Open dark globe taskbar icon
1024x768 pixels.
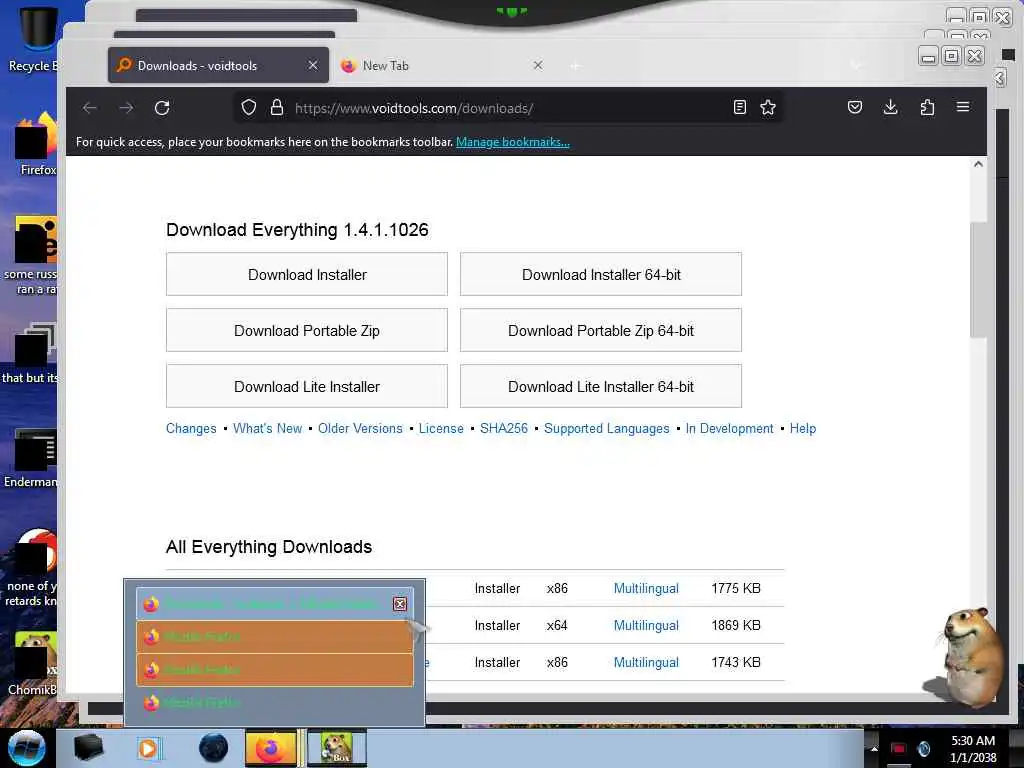[x=214, y=748]
